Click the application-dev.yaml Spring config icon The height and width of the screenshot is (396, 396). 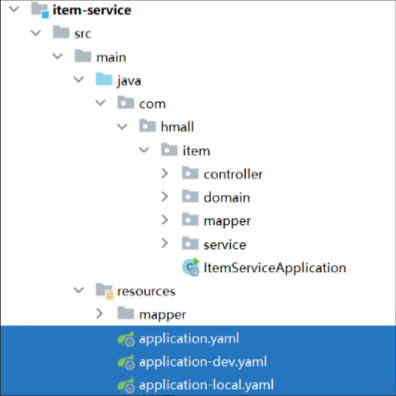point(126,362)
